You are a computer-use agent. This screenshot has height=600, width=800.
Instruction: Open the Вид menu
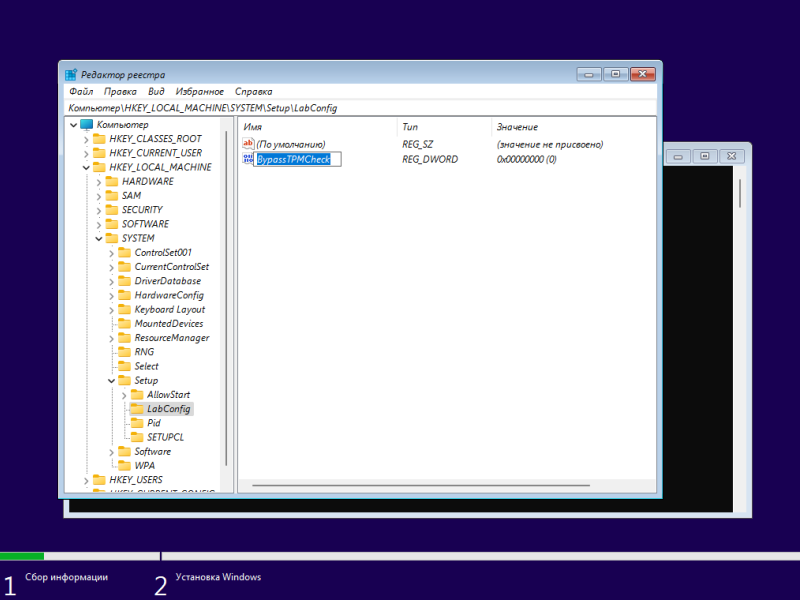pyautogui.click(x=156, y=91)
